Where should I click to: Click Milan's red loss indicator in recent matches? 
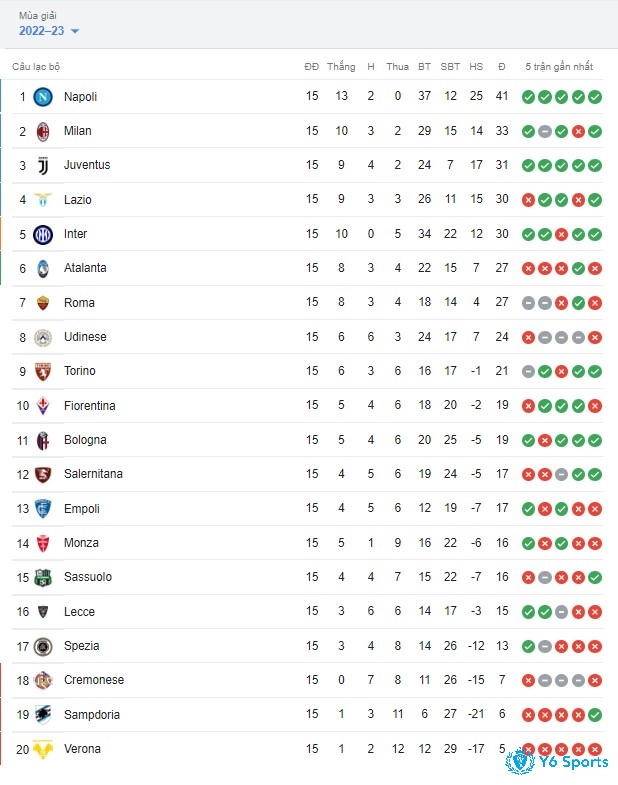point(578,132)
